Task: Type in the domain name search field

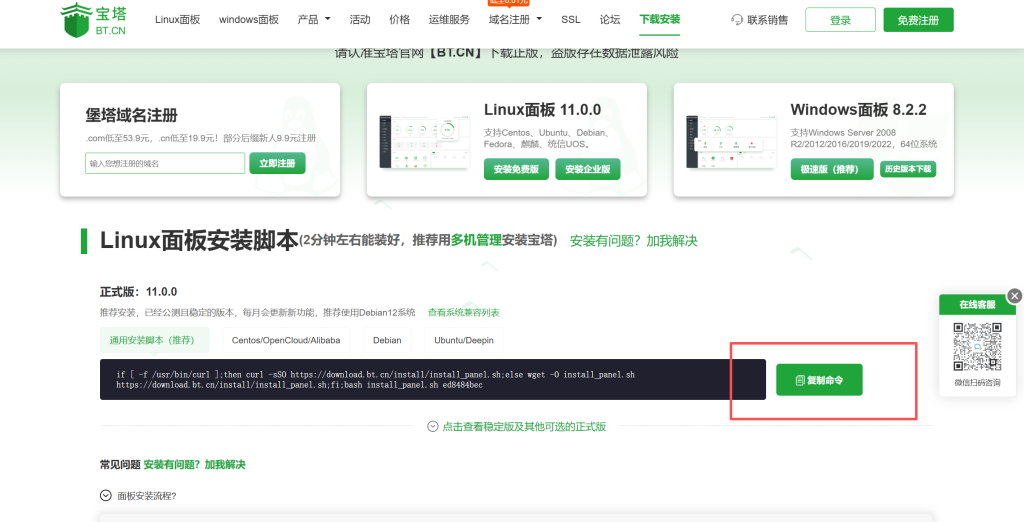Action: coord(165,163)
